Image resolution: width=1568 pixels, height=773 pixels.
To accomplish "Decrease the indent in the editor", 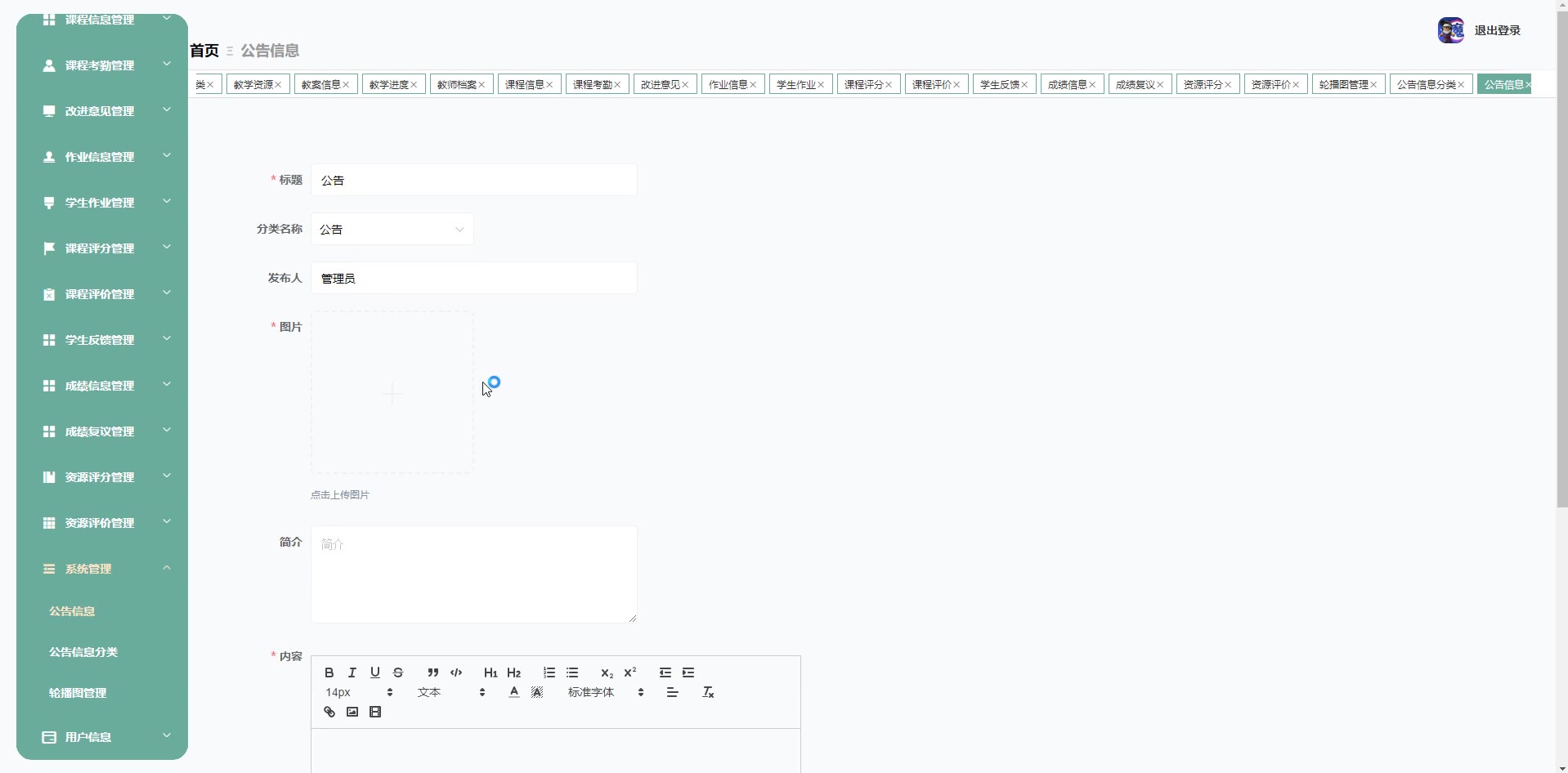I will click(665, 672).
